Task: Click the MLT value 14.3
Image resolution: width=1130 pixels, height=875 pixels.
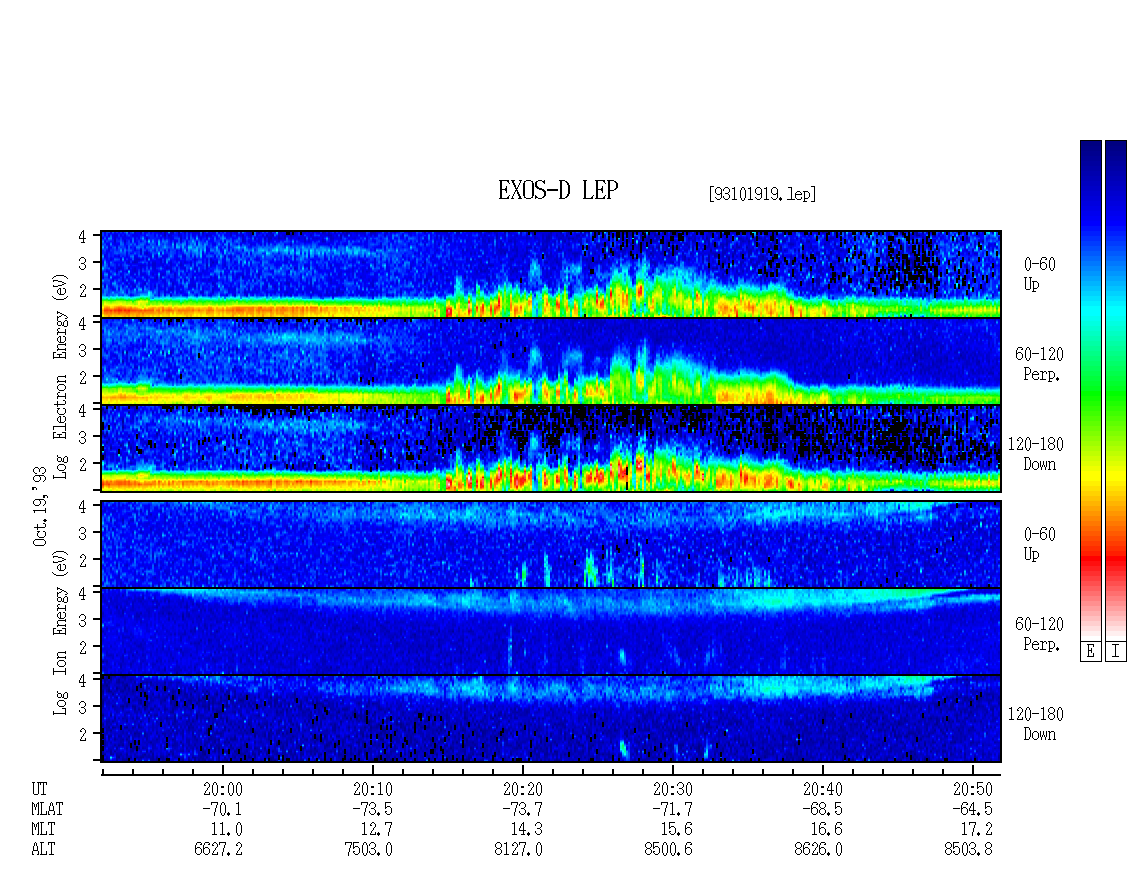Action: [526, 830]
